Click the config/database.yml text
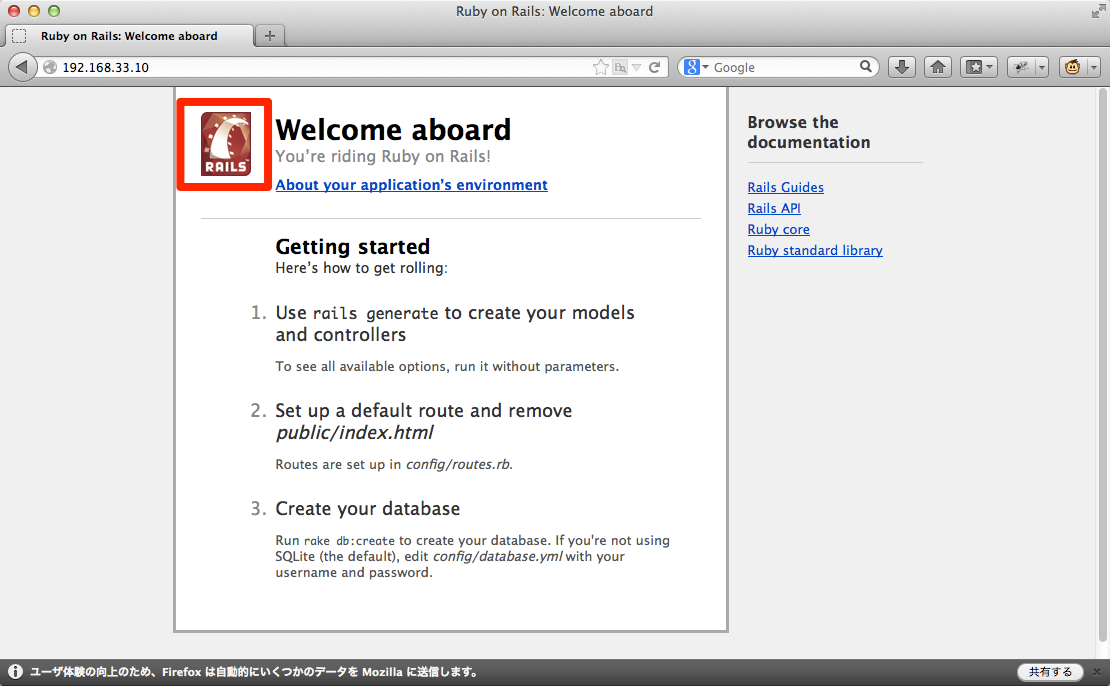 pos(498,556)
